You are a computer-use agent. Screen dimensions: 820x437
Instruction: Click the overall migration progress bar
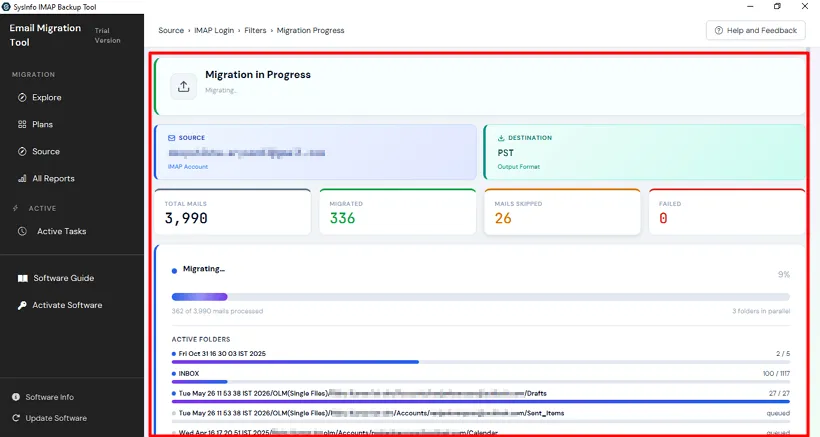coord(481,297)
